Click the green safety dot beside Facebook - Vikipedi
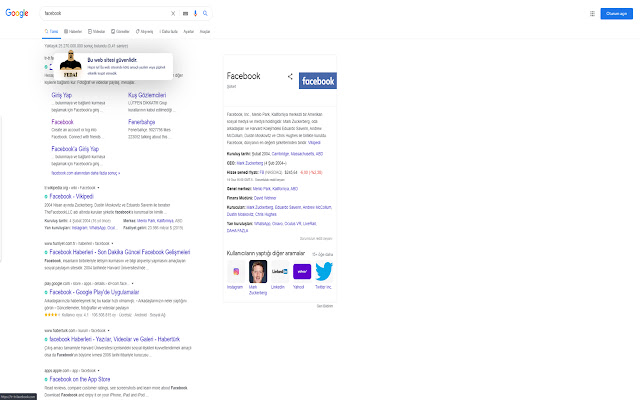Viewport: 640px width, 400px height. [x=46, y=197]
